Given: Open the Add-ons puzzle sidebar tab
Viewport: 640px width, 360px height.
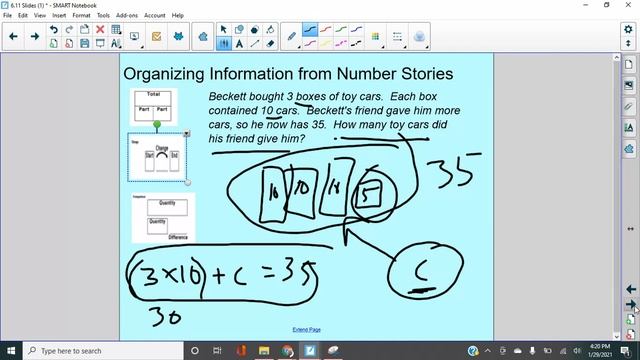Looking at the screenshot, I should click(x=629, y=149).
